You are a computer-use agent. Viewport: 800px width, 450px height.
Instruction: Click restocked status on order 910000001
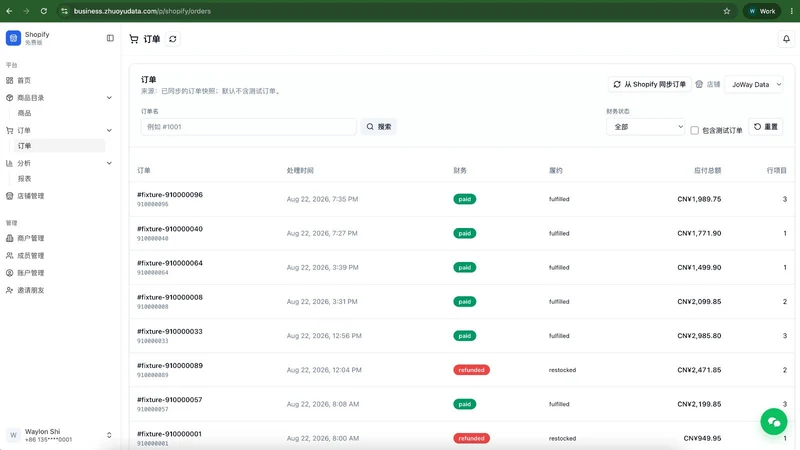(562, 438)
